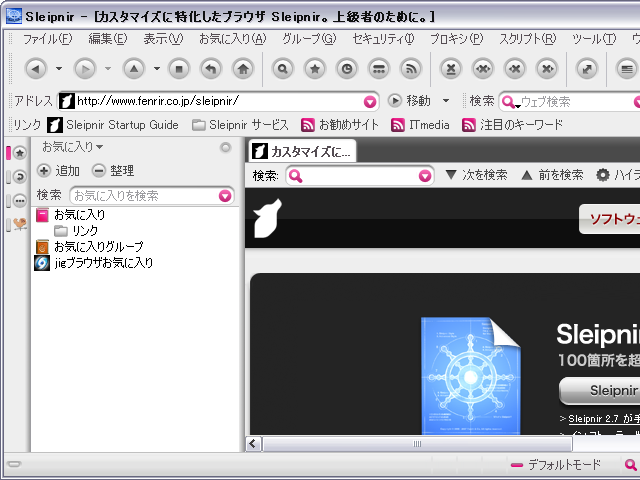This screenshot has height=480, width=640.
Task: Select the bird-icon sidebar tab
Action: pyautogui.click(x=19, y=224)
